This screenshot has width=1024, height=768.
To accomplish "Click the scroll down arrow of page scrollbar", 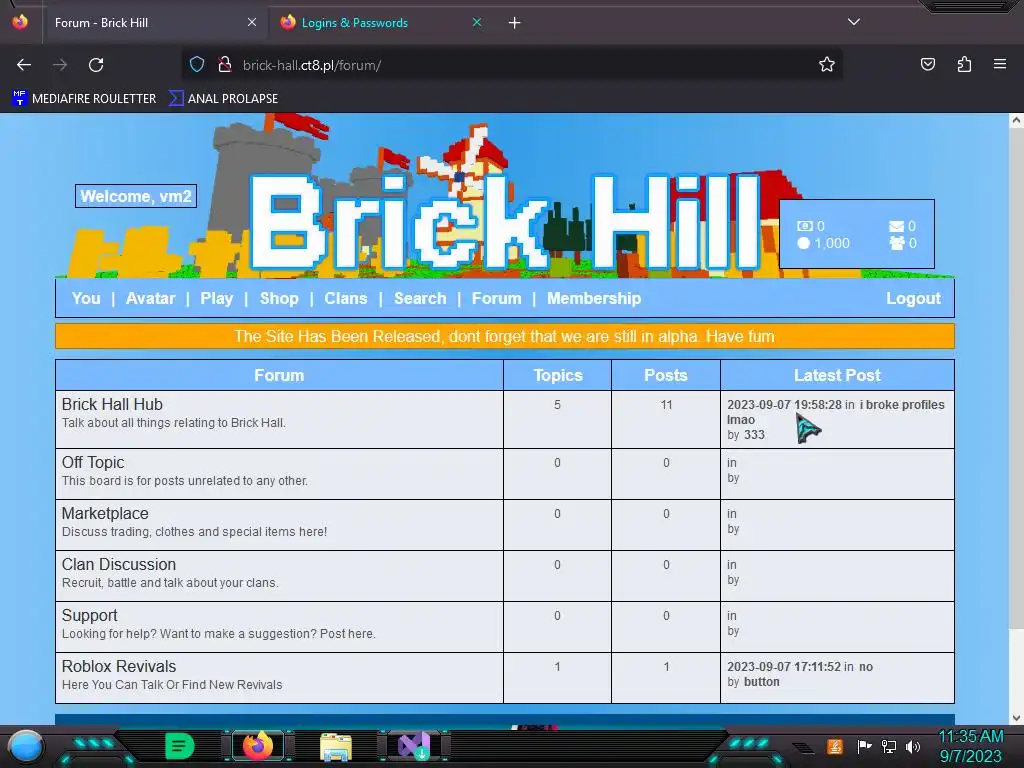I will [1016, 718].
